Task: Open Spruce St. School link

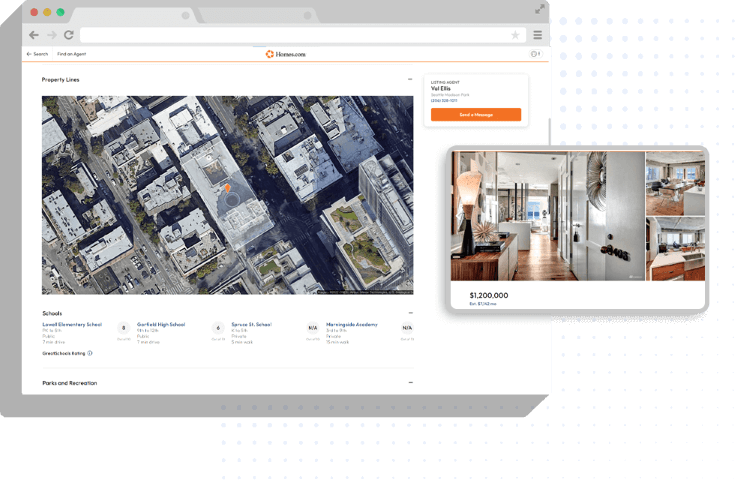Action: 252,324
